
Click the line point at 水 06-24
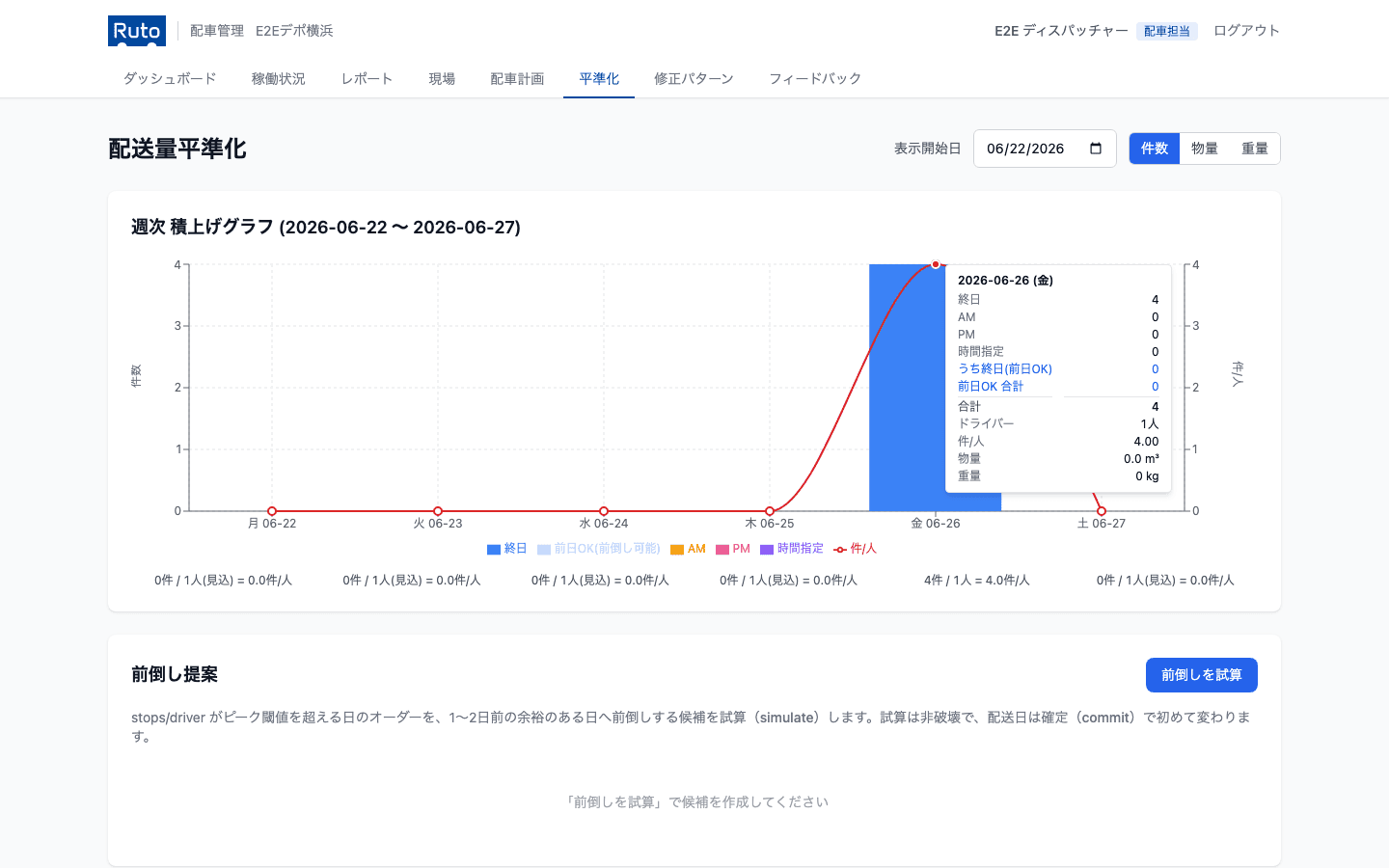[604, 511]
